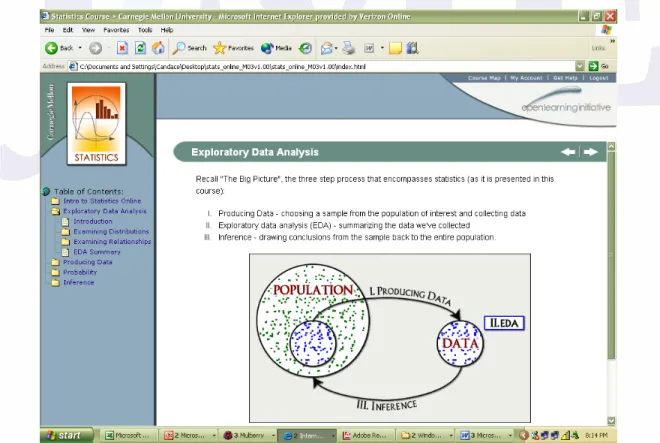660x443 pixels.
Task: Open the Windows Start menu
Action: (x=67, y=435)
